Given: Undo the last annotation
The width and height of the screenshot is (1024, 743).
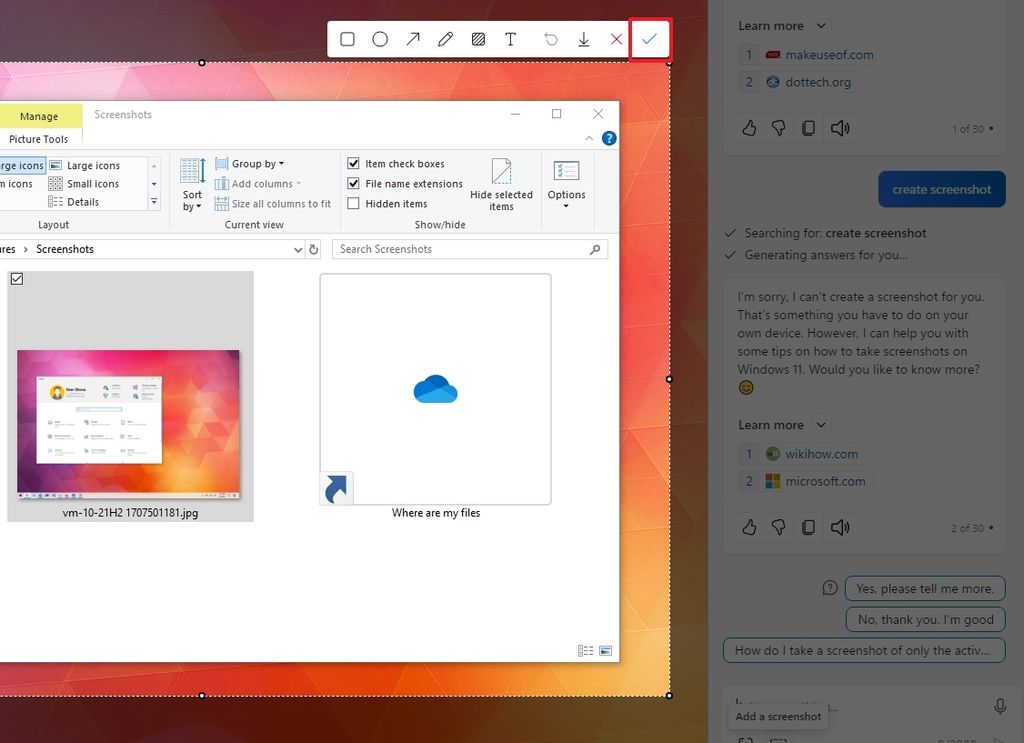Looking at the screenshot, I should (x=551, y=39).
